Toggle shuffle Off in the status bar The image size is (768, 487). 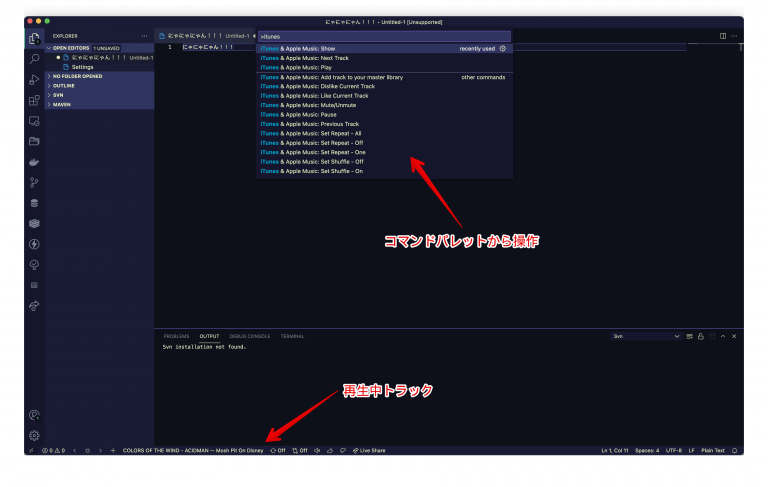(300, 451)
